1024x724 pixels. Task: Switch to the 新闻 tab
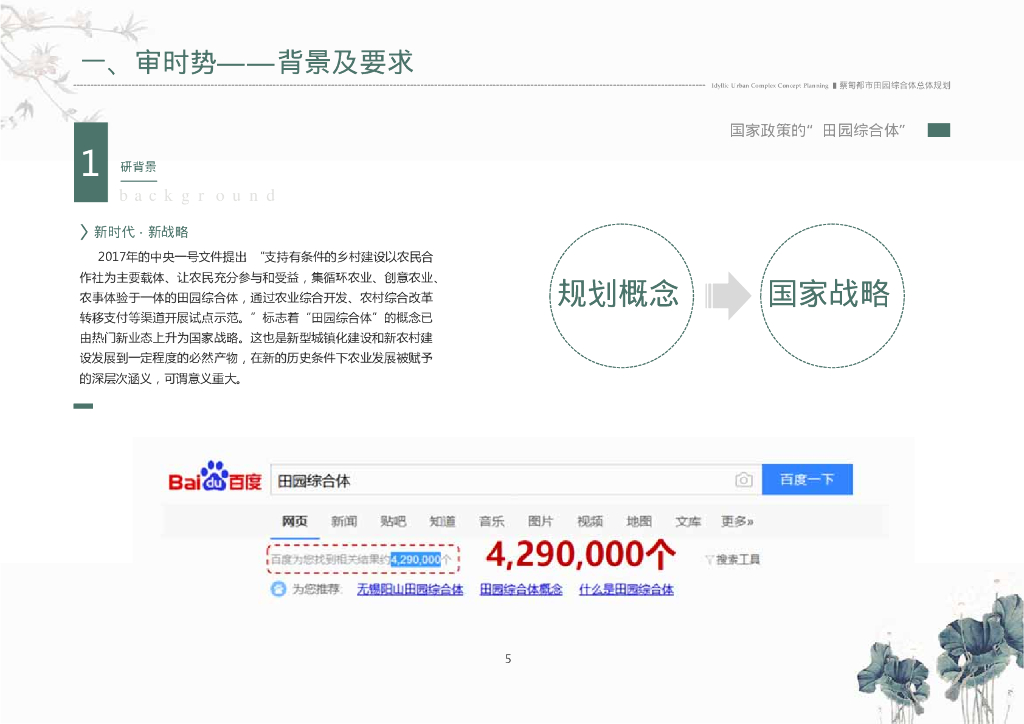[x=344, y=521]
